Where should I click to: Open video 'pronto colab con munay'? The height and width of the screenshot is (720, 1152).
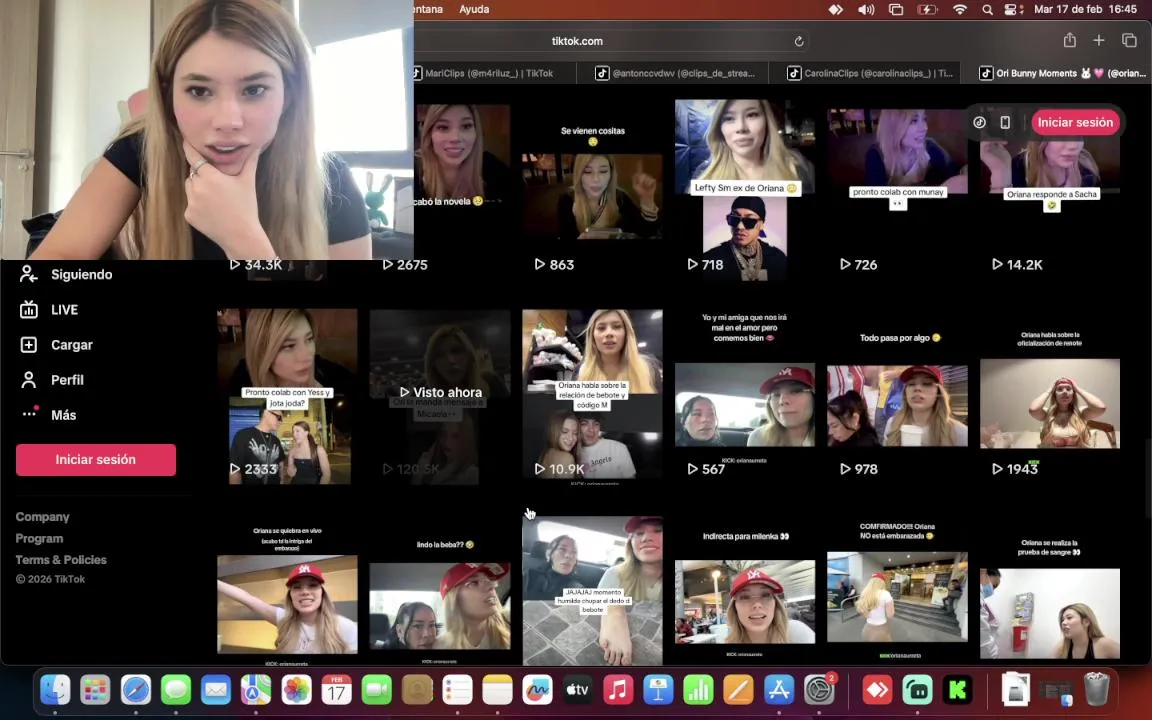pos(897,190)
